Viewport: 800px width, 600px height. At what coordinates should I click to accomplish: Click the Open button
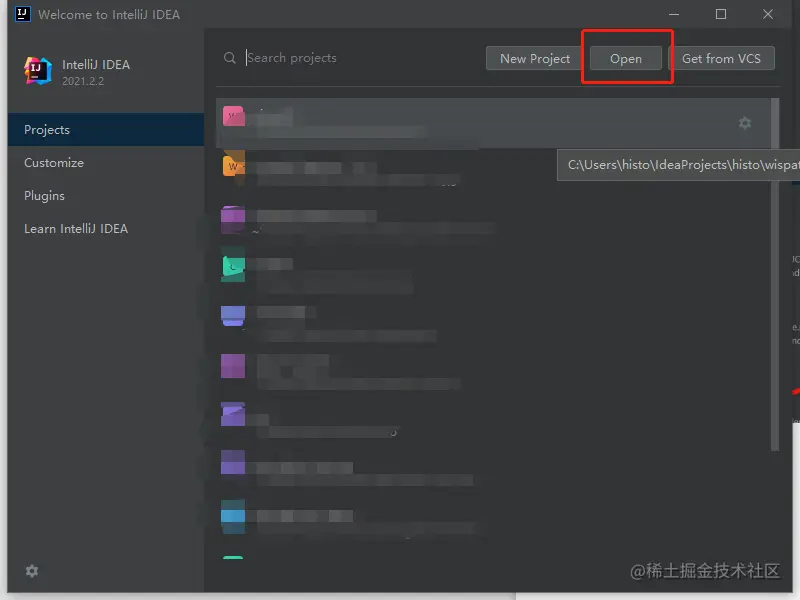coord(626,59)
